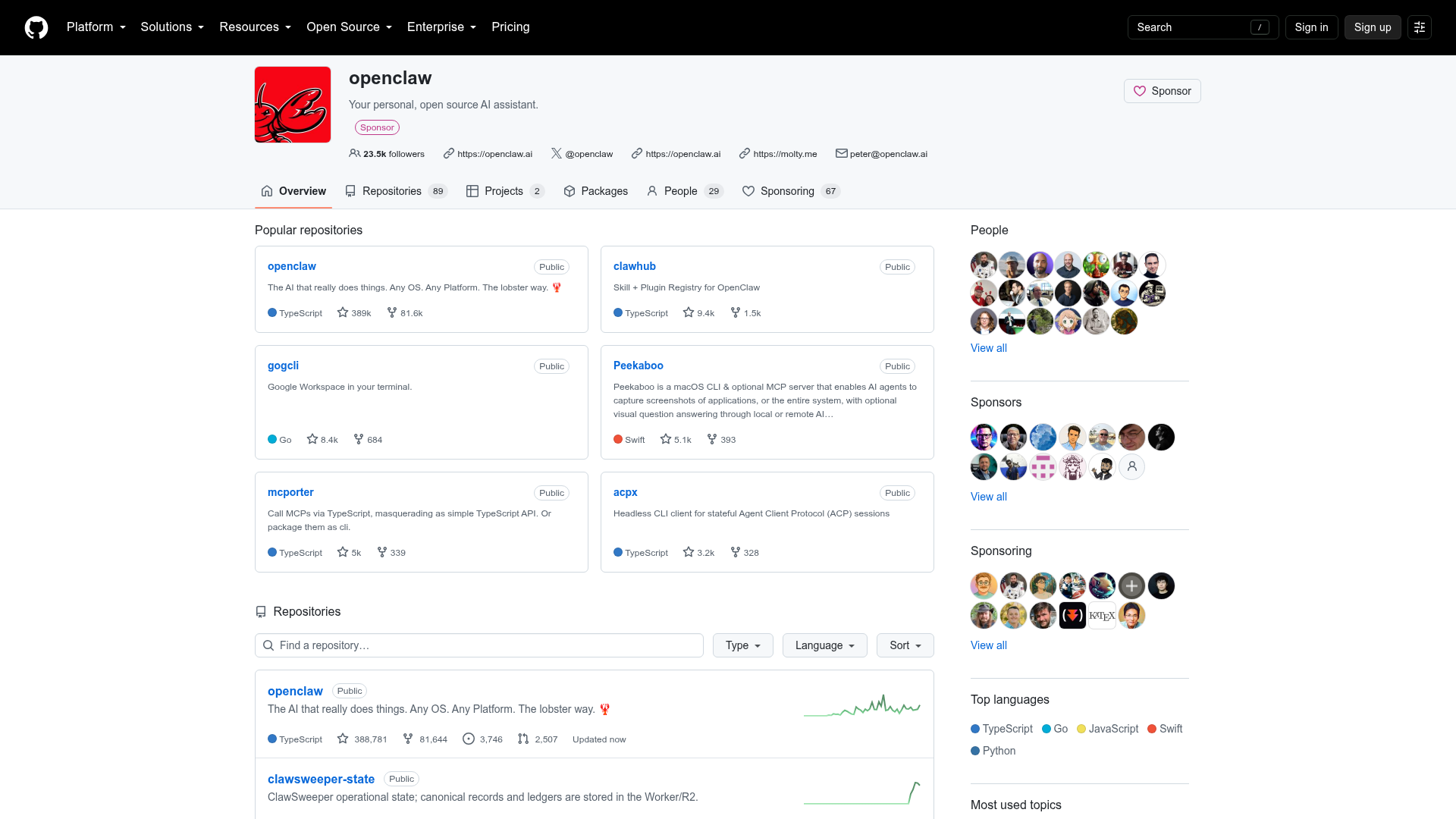The height and width of the screenshot is (819, 1456).
Task: Click the mail icon beside peter@openclaw.ai
Action: click(x=841, y=153)
